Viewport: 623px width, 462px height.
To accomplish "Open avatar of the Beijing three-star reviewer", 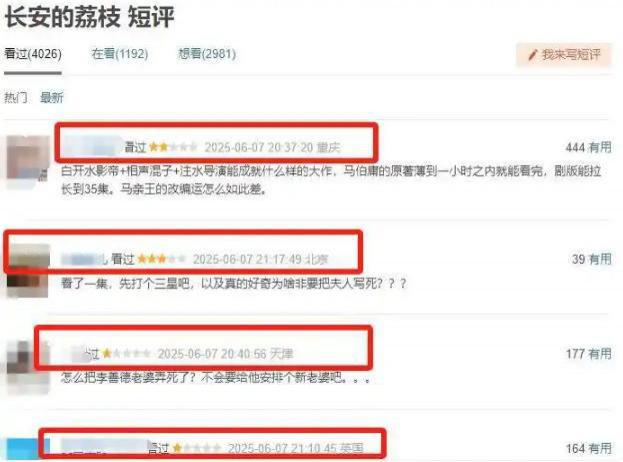I will tap(29, 271).
